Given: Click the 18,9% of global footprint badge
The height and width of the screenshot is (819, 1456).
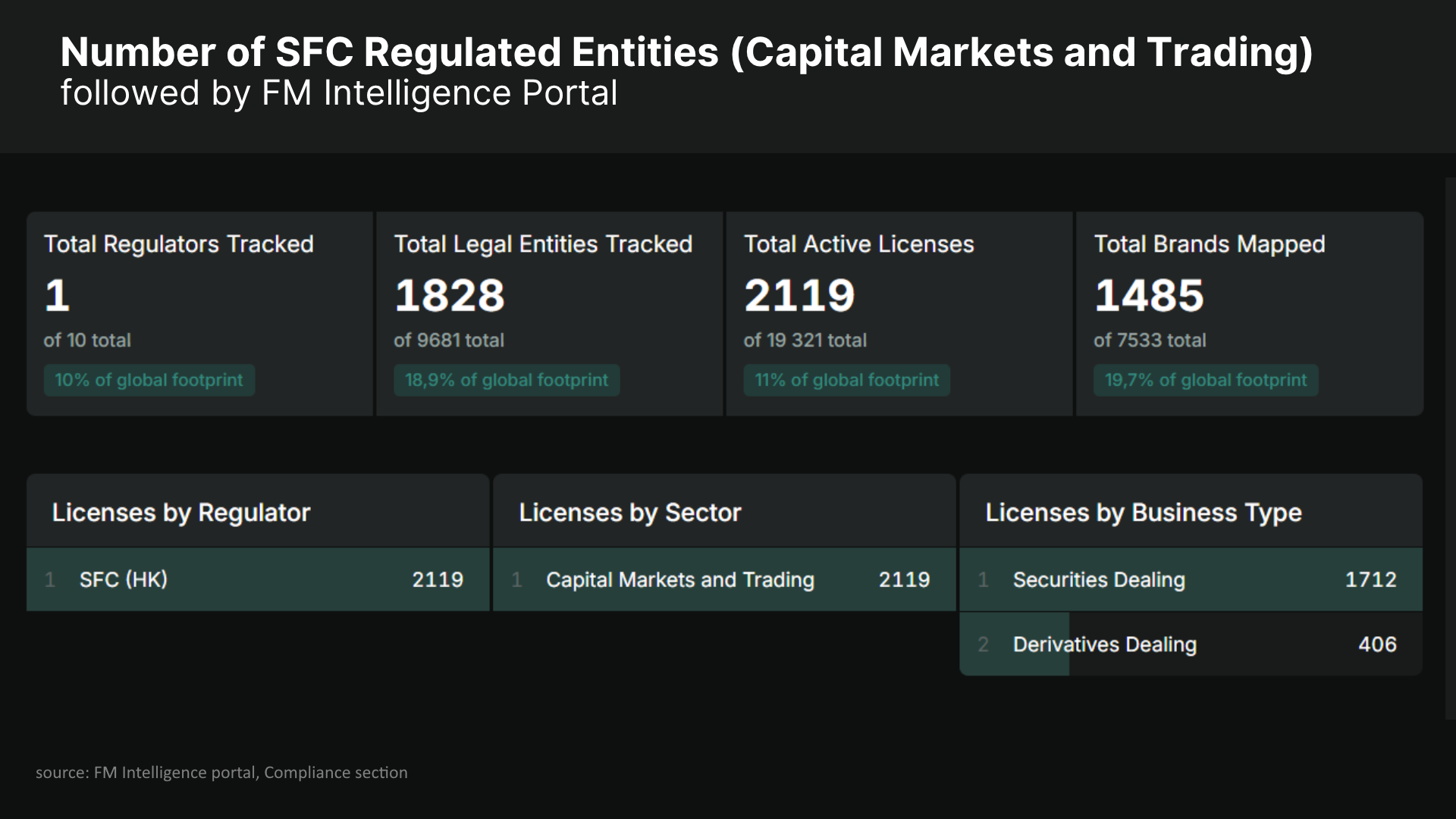Looking at the screenshot, I should tap(507, 380).
